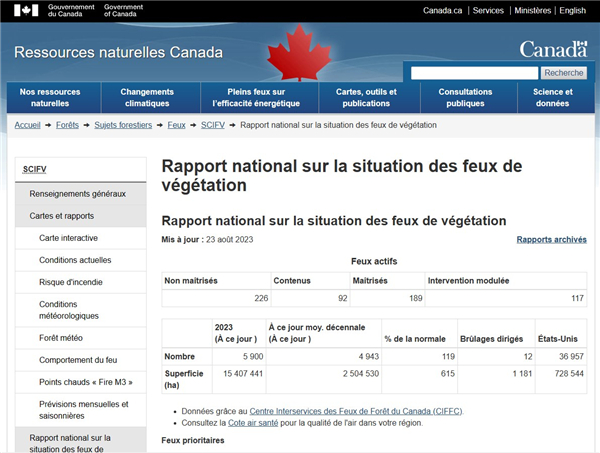600x453 pixels.
Task: Open Renseignements généraux sidebar section
Action: pyautogui.click(x=78, y=193)
